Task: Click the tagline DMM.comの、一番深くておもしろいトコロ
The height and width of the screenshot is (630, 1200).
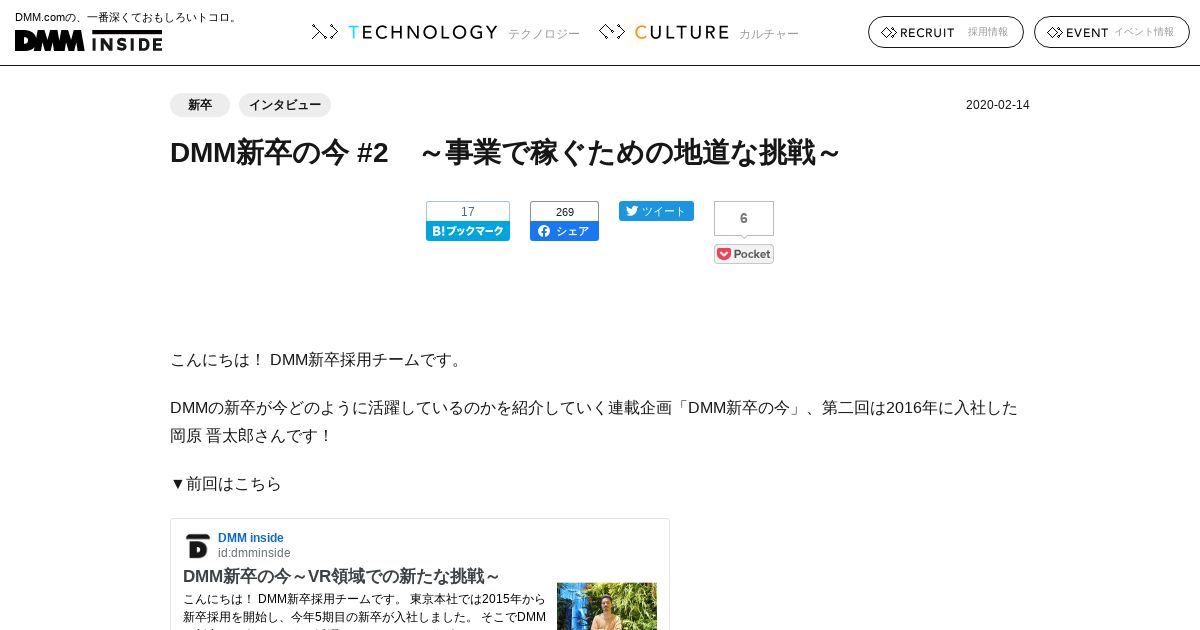Action: (x=127, y=17)
